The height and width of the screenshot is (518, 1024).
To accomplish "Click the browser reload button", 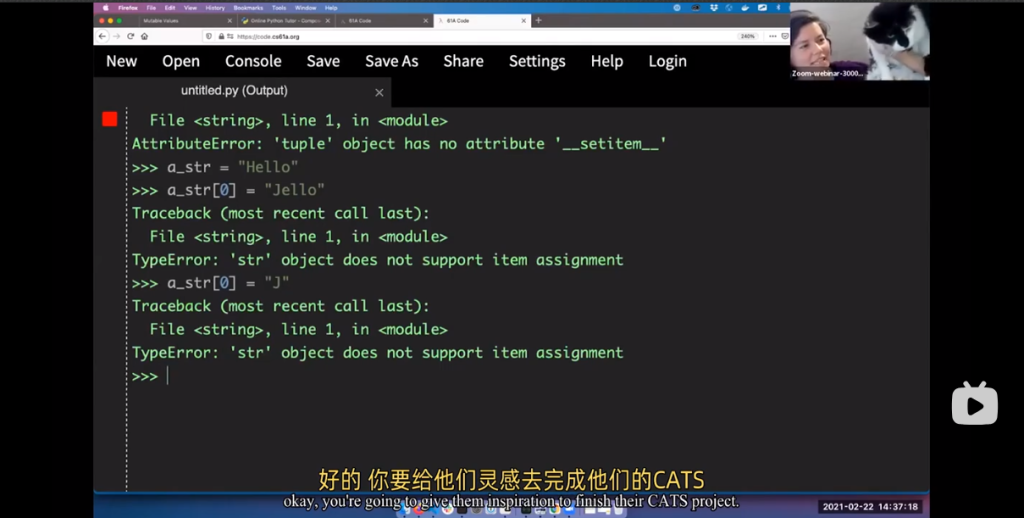I will coord(130,36).
